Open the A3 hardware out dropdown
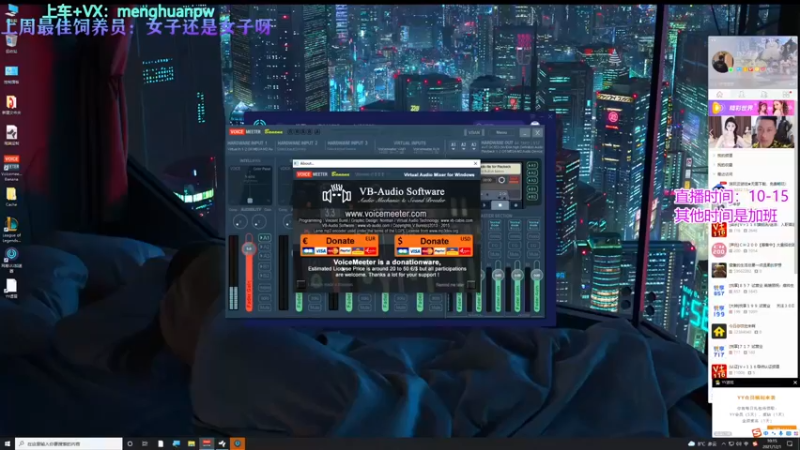 pos(473,145)
